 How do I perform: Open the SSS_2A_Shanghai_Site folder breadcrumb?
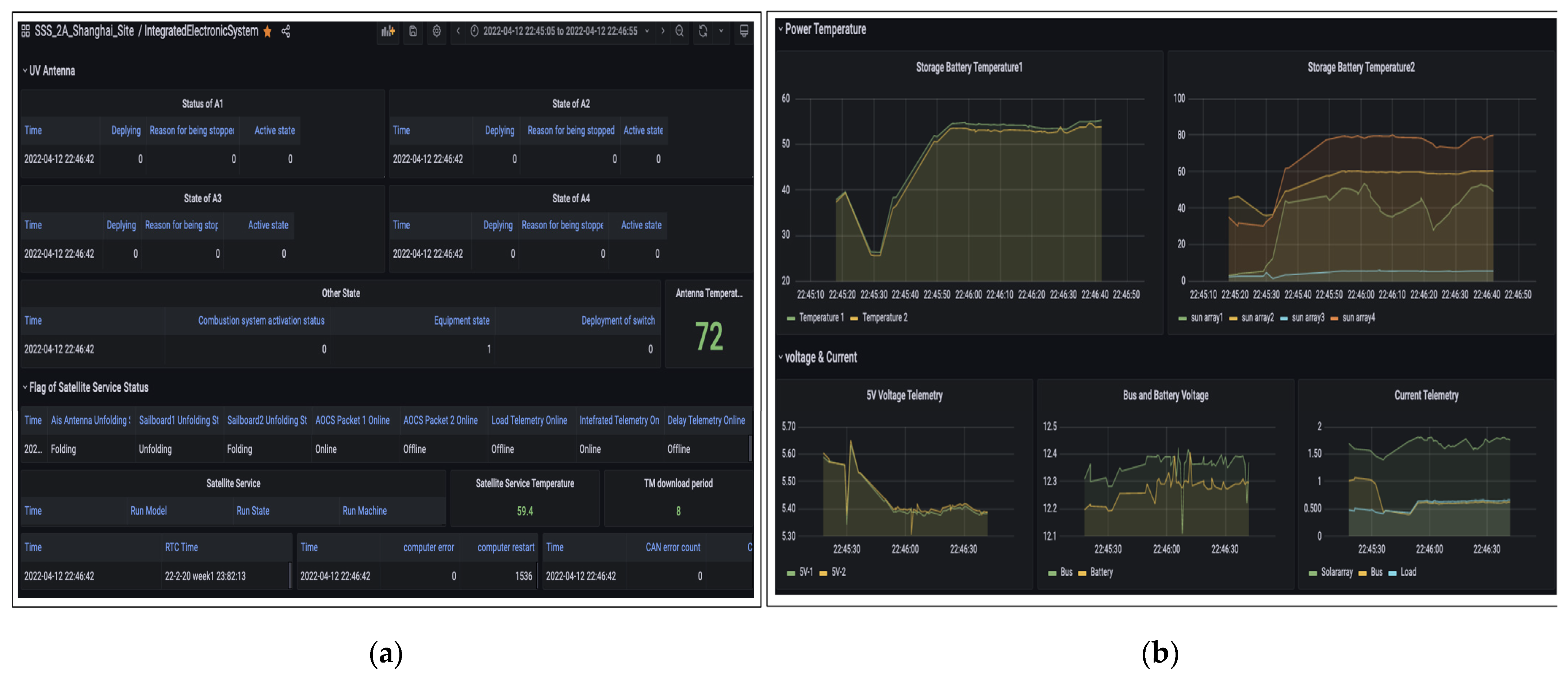[84, 31]
